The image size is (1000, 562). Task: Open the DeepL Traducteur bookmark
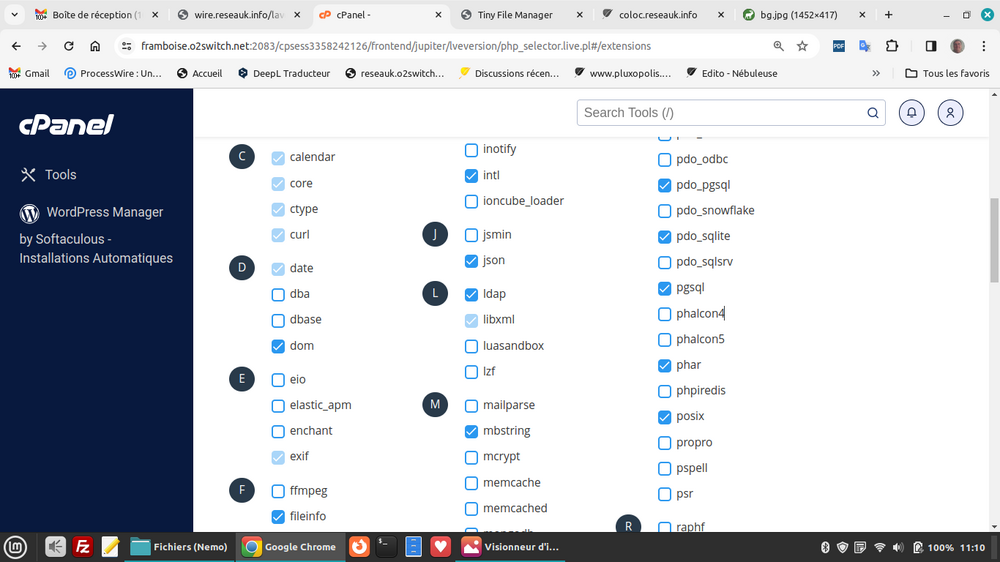coord(284,73)
